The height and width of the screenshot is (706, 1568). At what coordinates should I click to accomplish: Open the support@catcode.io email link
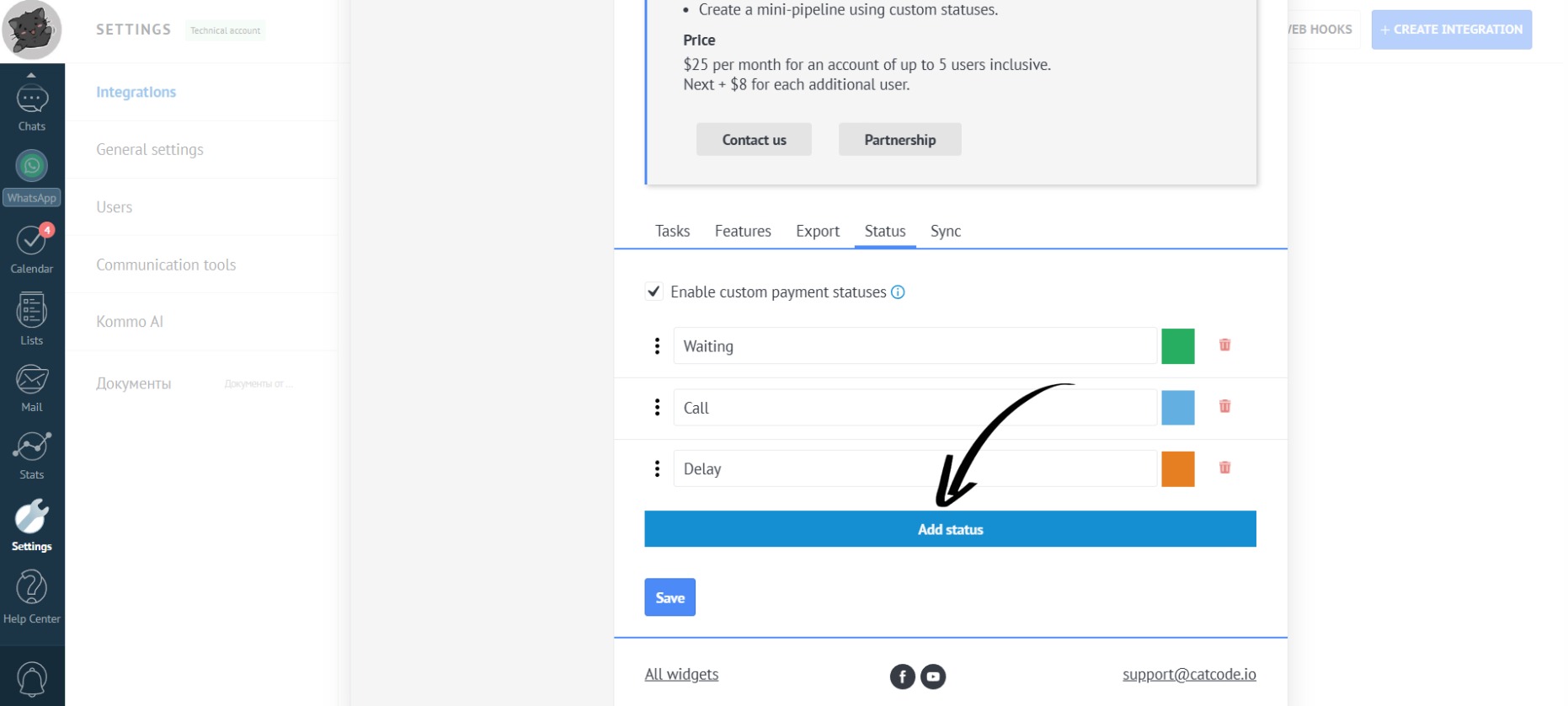coord(1188,674)
